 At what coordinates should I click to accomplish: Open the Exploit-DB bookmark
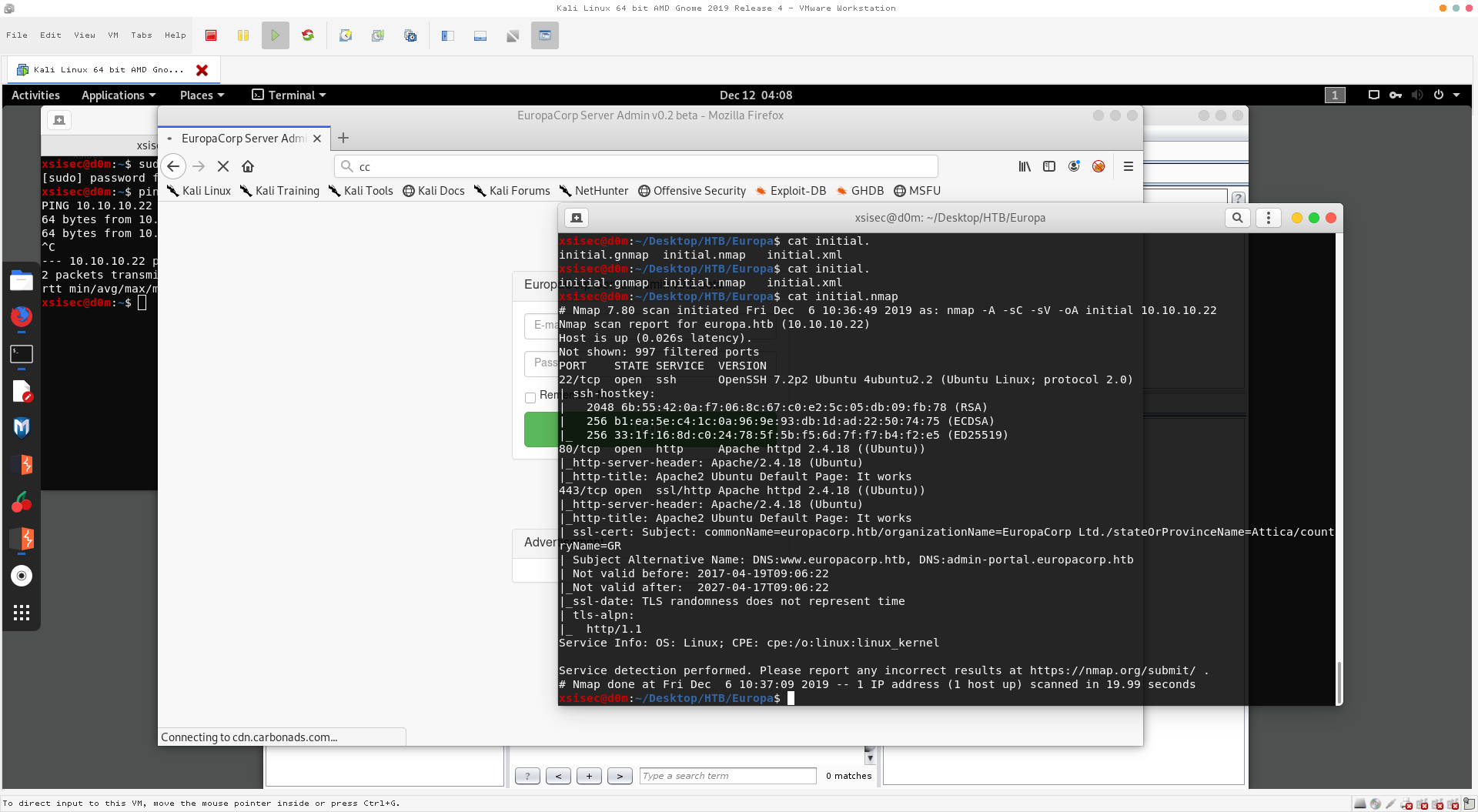[x=791, y=191]
